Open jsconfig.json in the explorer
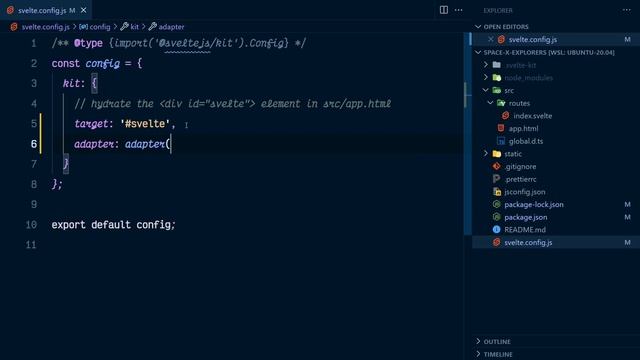The image size is (640, 360). coord(524,192)
